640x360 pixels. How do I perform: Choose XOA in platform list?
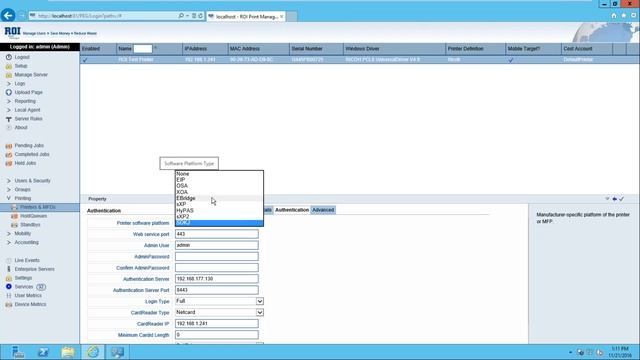(x=219, y=192)
